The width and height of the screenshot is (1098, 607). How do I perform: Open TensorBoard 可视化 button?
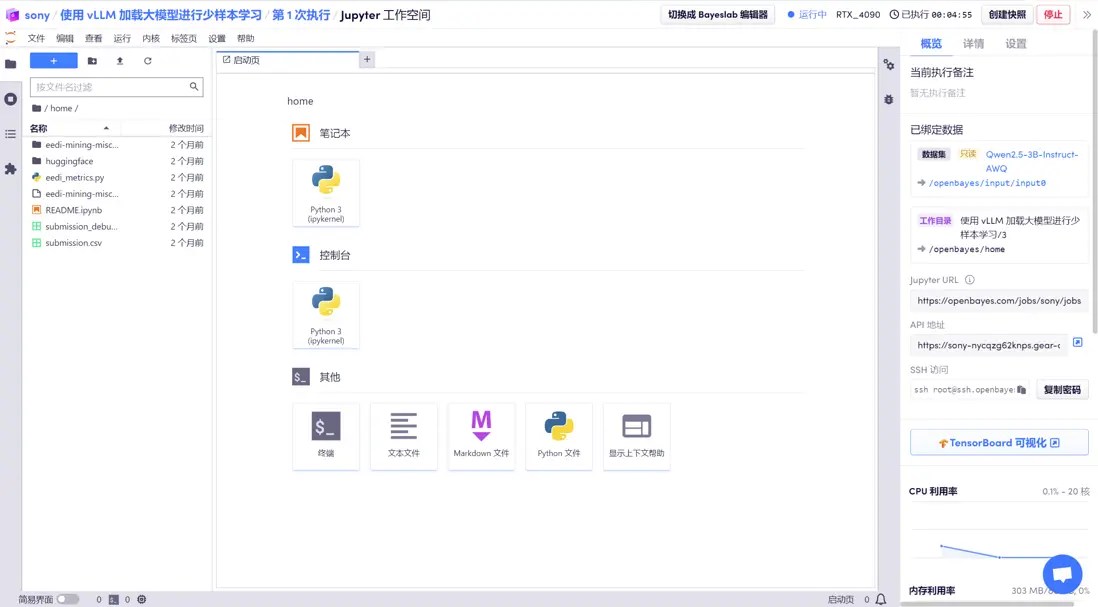[999, 442]
